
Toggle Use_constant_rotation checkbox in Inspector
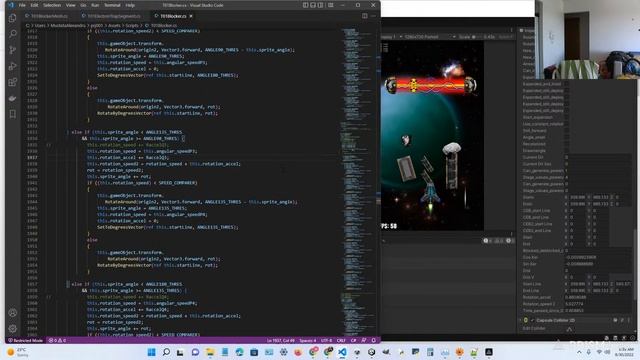pyautogui.click(x=567, y=124)
